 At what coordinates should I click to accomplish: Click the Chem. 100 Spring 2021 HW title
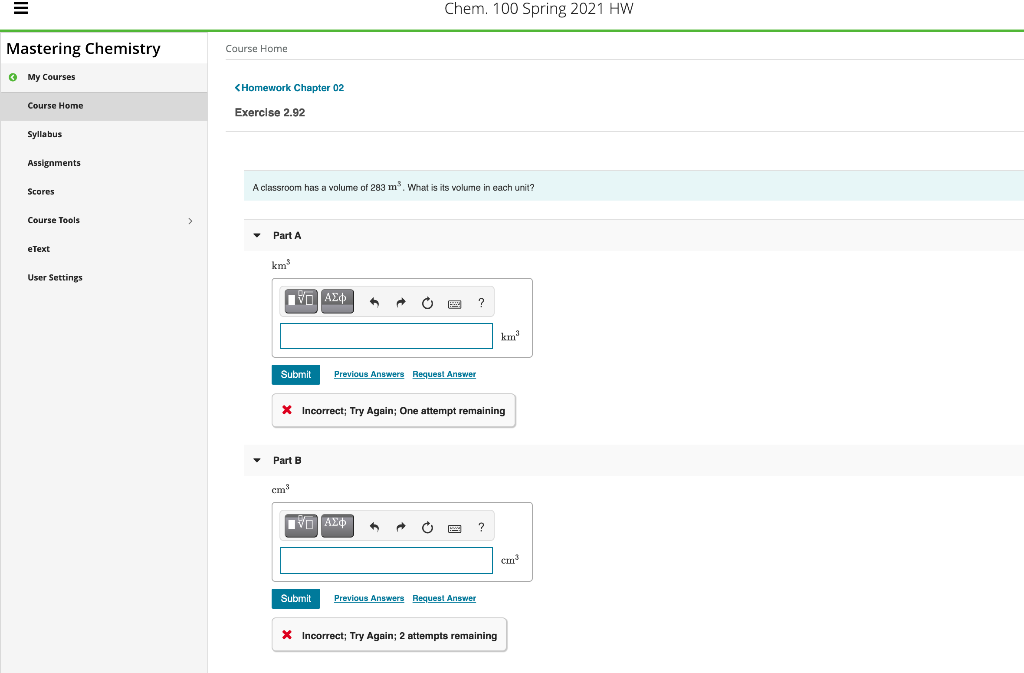pos(539,9)
